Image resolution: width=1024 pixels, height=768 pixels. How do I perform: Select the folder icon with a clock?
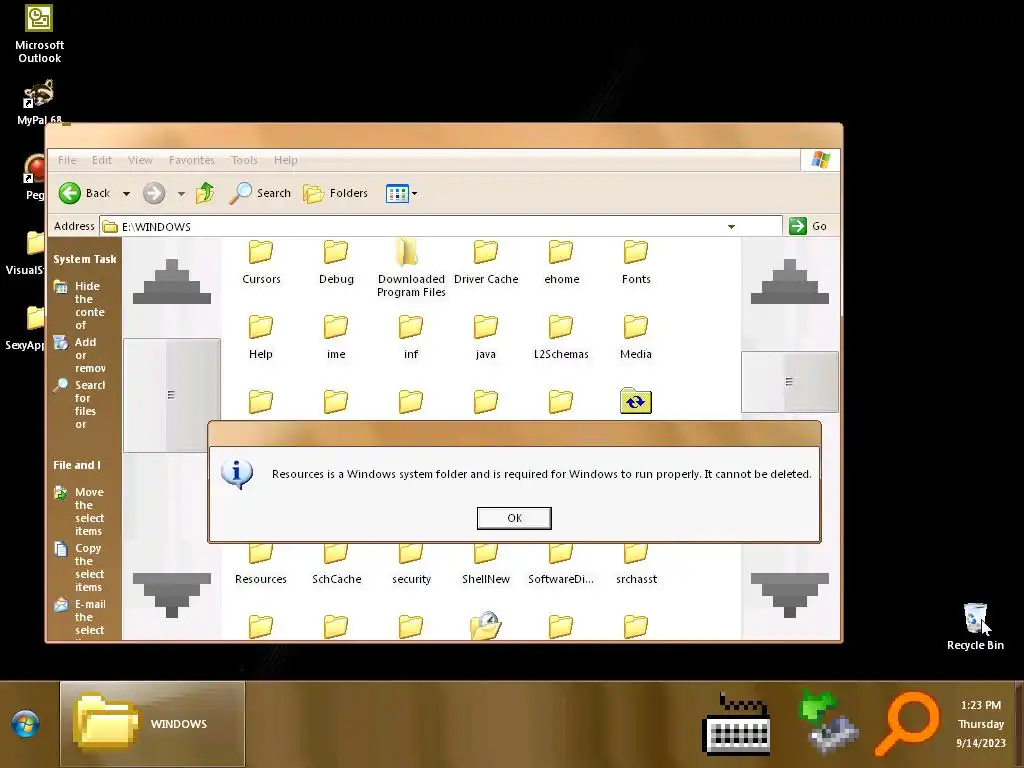click(x=485, y=626)
